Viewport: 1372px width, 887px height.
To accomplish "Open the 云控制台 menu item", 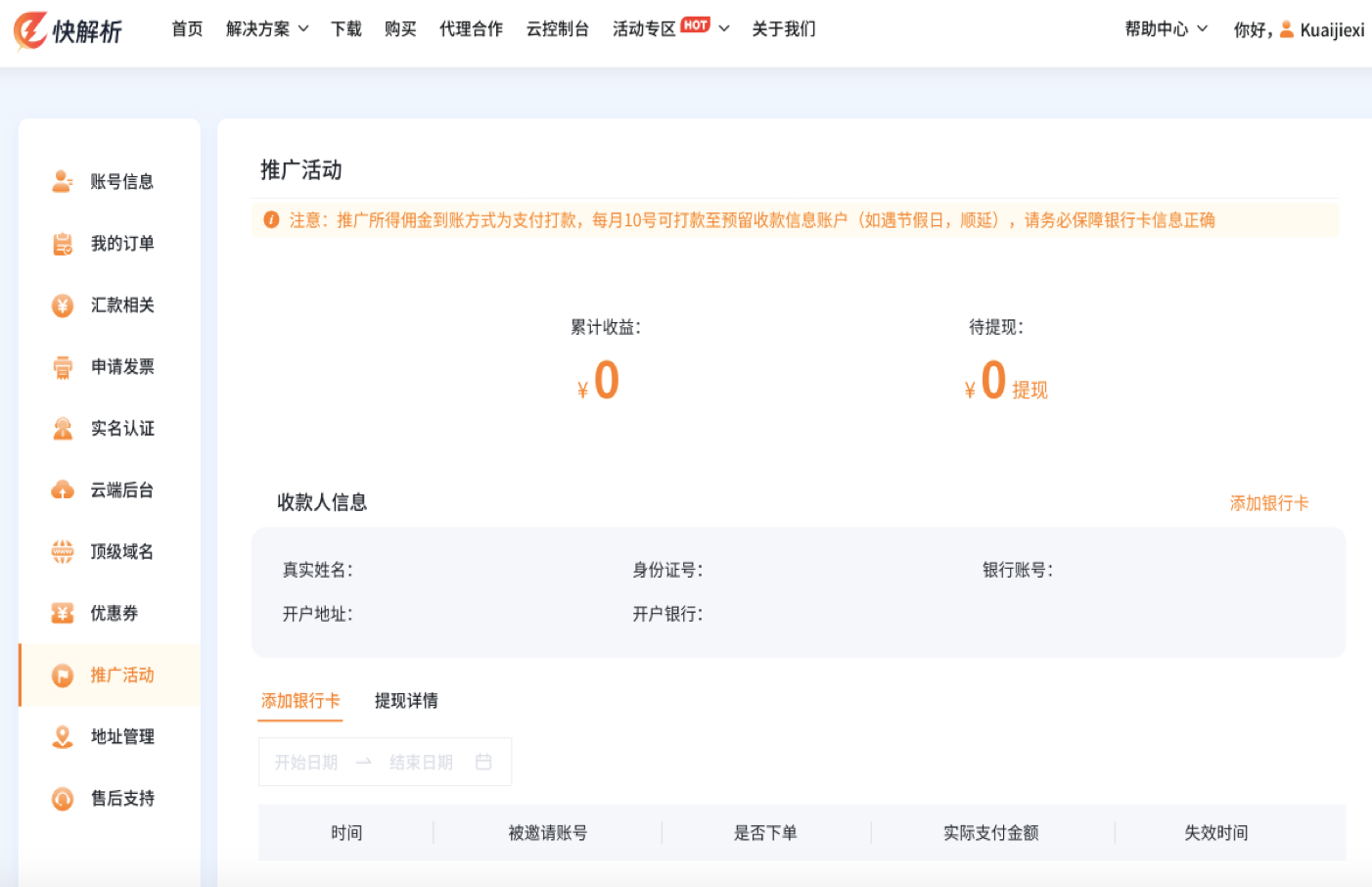I will [x=557, y=29].
